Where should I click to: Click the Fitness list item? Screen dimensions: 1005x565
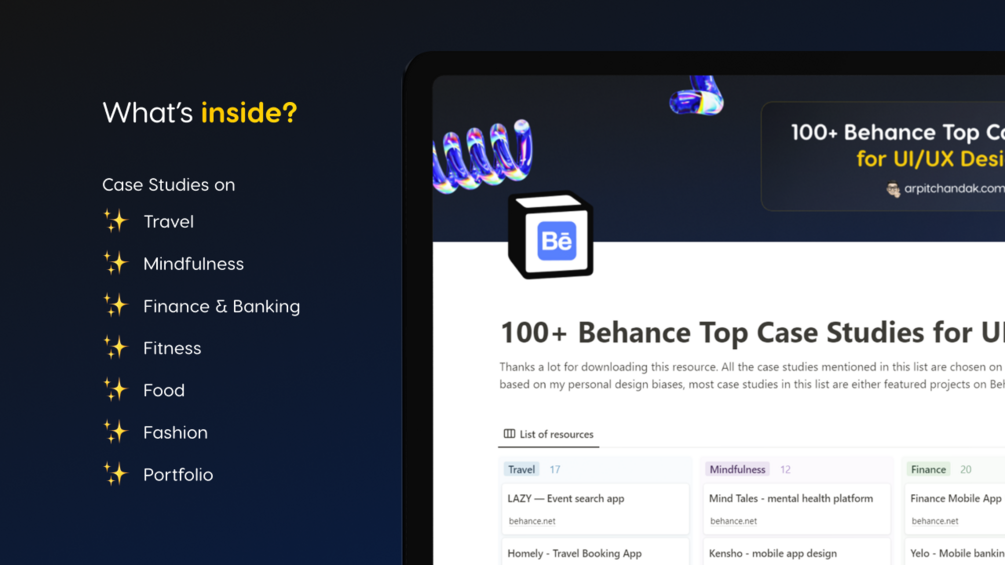[172, 348]
